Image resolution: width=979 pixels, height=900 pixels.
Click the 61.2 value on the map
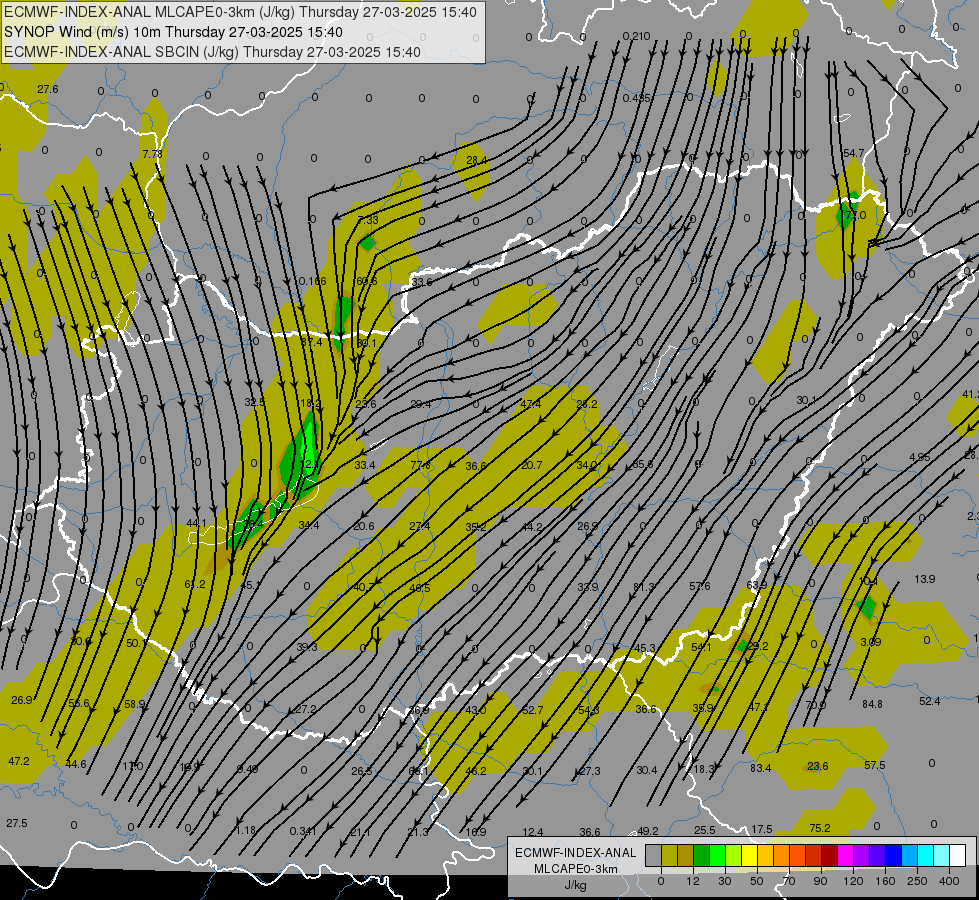click(195, 585)
